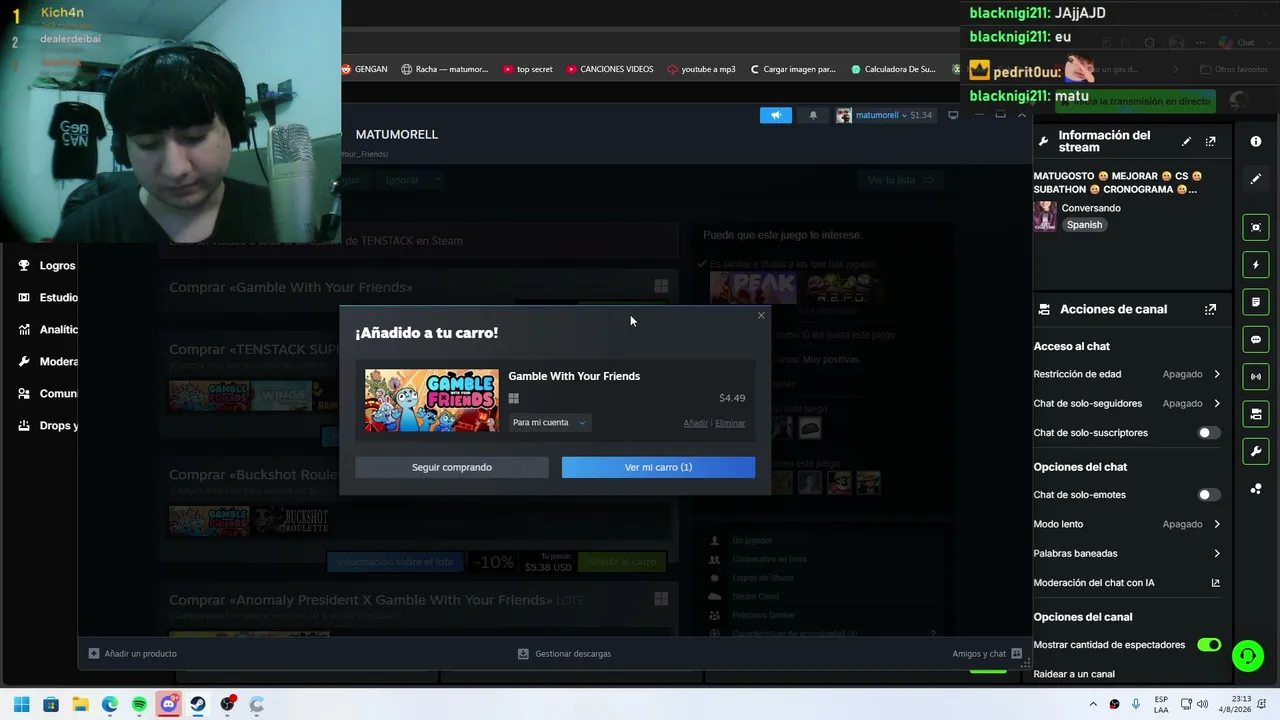
Task: Click chat bubble icon in right sidebar
Action: (x=1256, y=340)
